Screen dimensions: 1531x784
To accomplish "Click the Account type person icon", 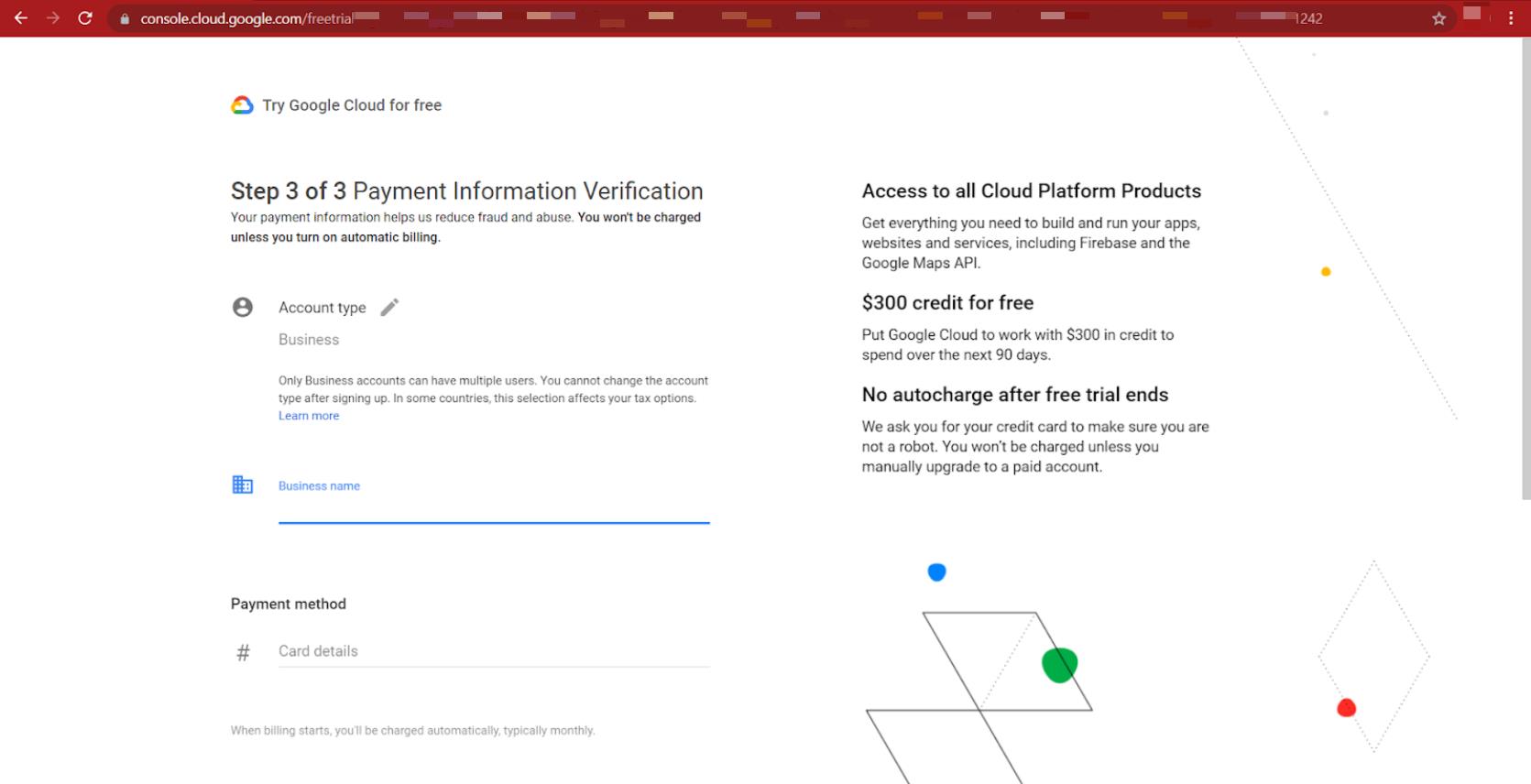I will click(243, 307).
